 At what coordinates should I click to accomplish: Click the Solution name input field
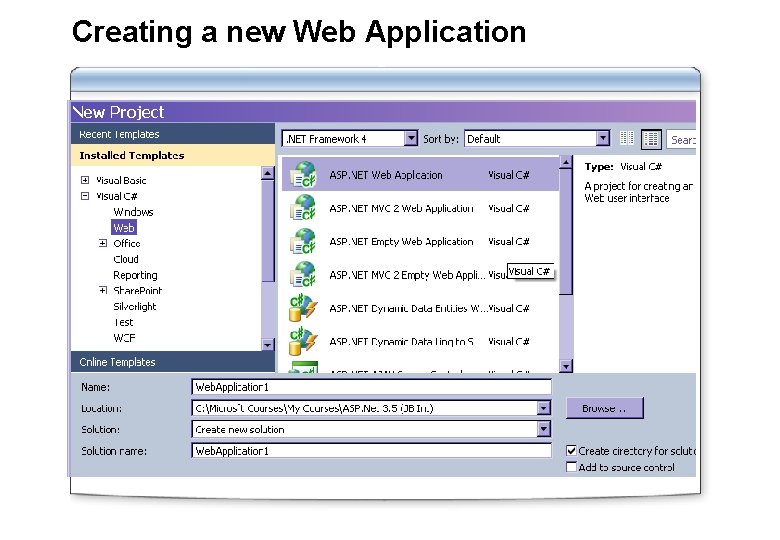point(371,450)
